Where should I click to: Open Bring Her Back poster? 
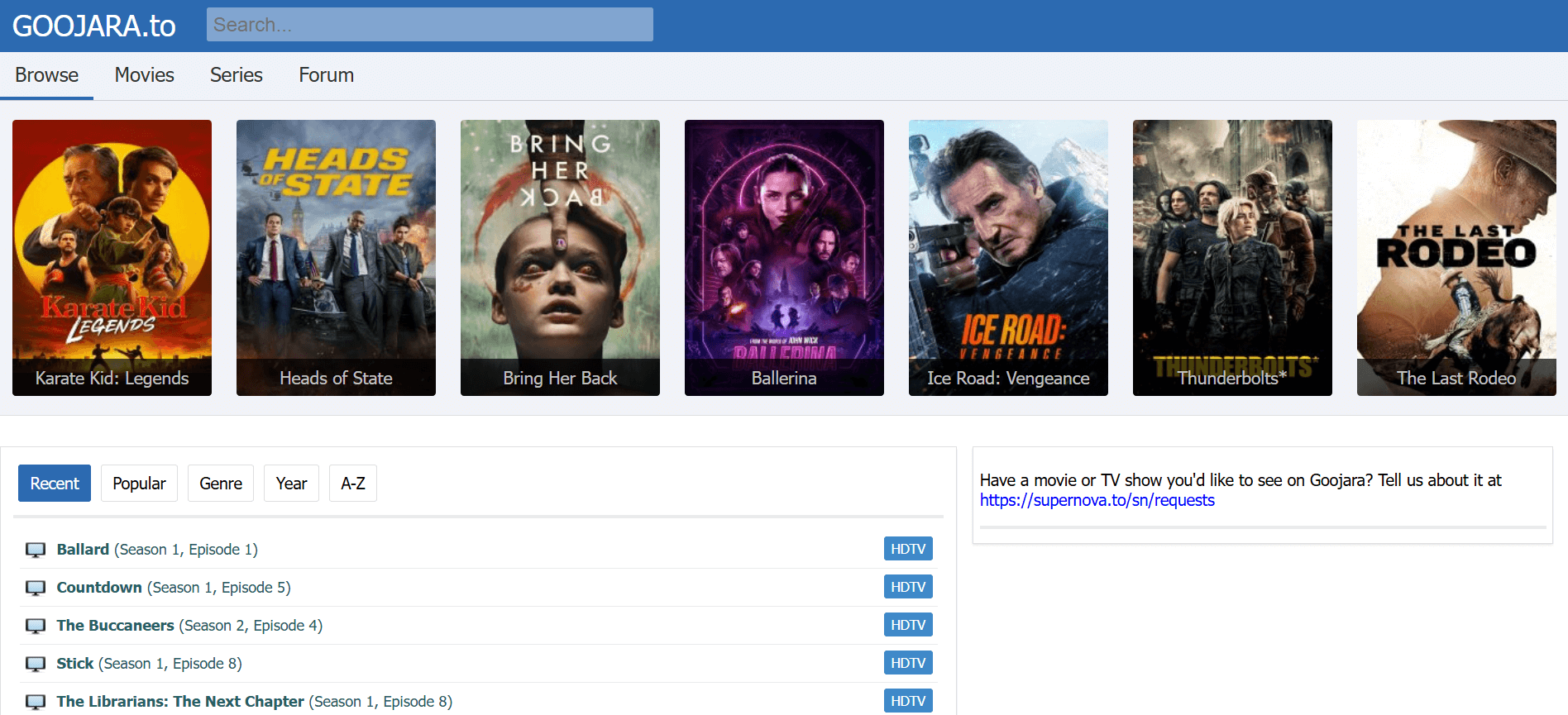pyautogui.click(x=560, y=258)
